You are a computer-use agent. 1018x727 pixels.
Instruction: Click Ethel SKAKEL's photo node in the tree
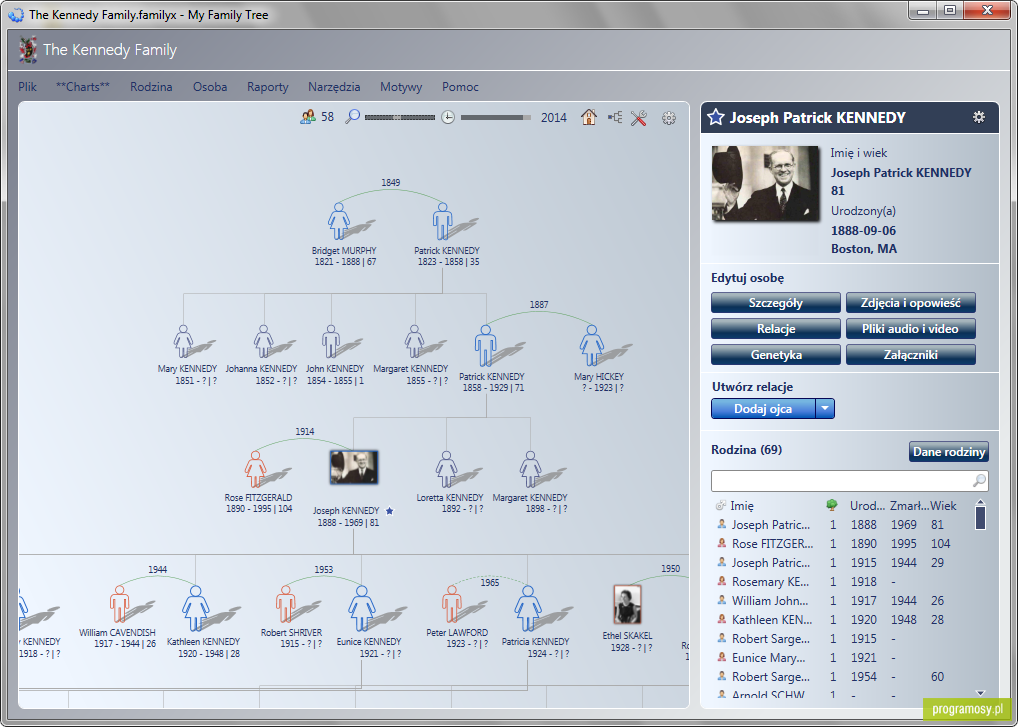[x=627, y=604]
